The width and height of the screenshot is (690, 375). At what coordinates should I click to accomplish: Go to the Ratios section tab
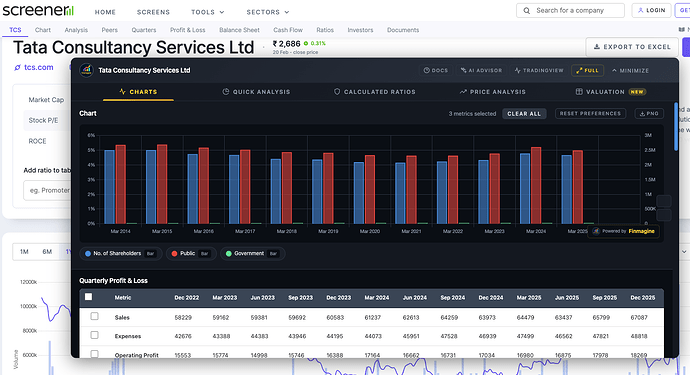pos(325,30)
